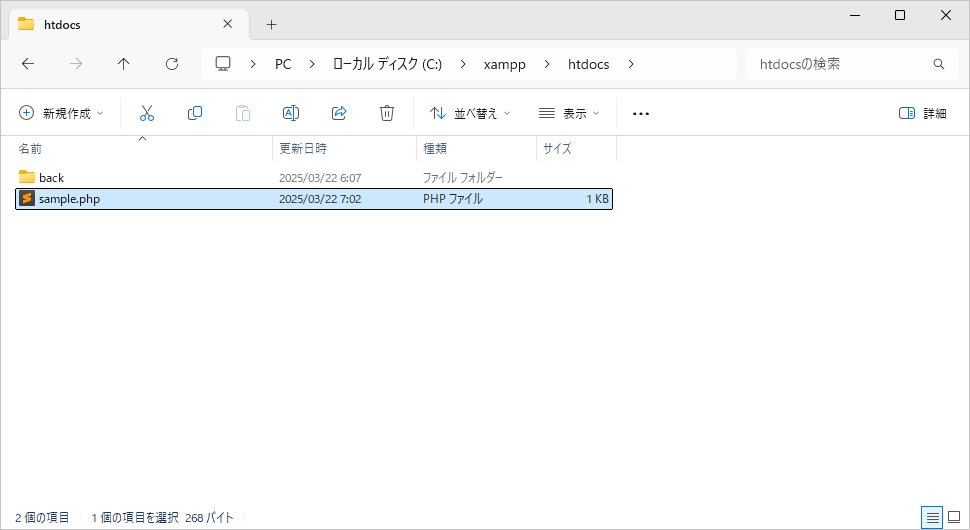Switch to details list view layout
Screen dimensions: 970x530
[x=932, y=517]
